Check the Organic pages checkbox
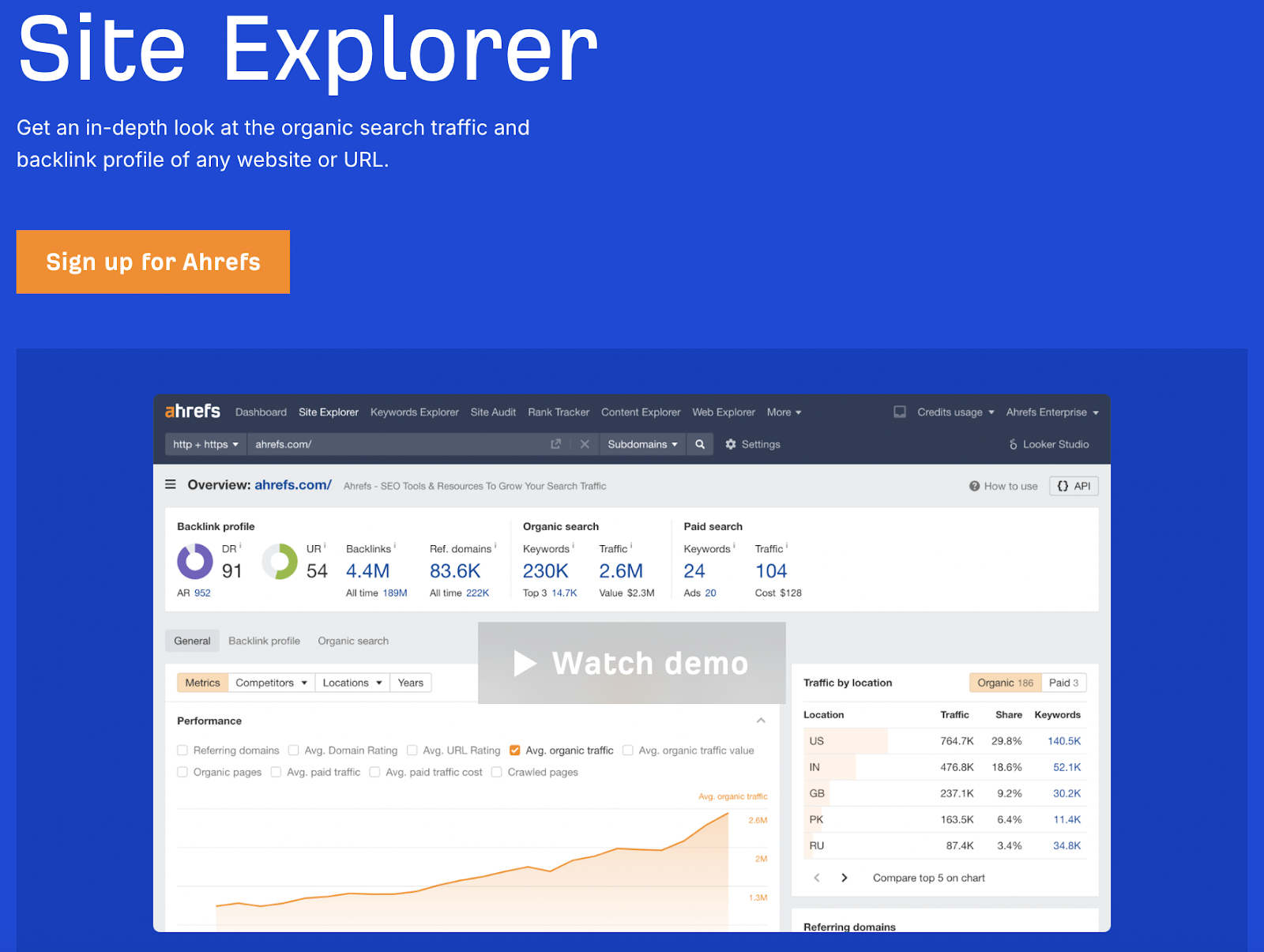 (182, 772)
